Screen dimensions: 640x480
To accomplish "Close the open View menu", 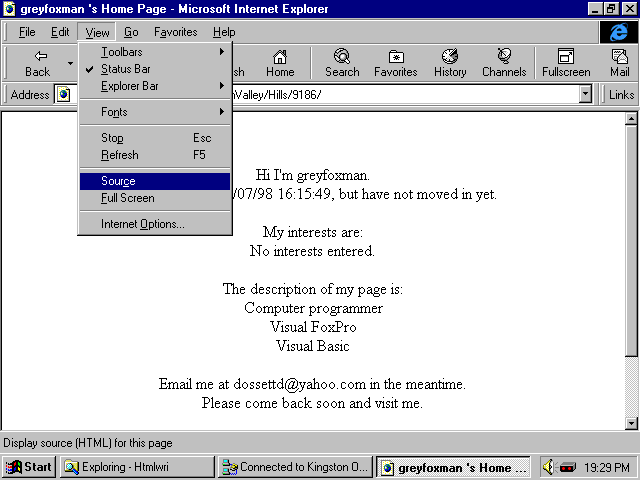I will point(97,32).
